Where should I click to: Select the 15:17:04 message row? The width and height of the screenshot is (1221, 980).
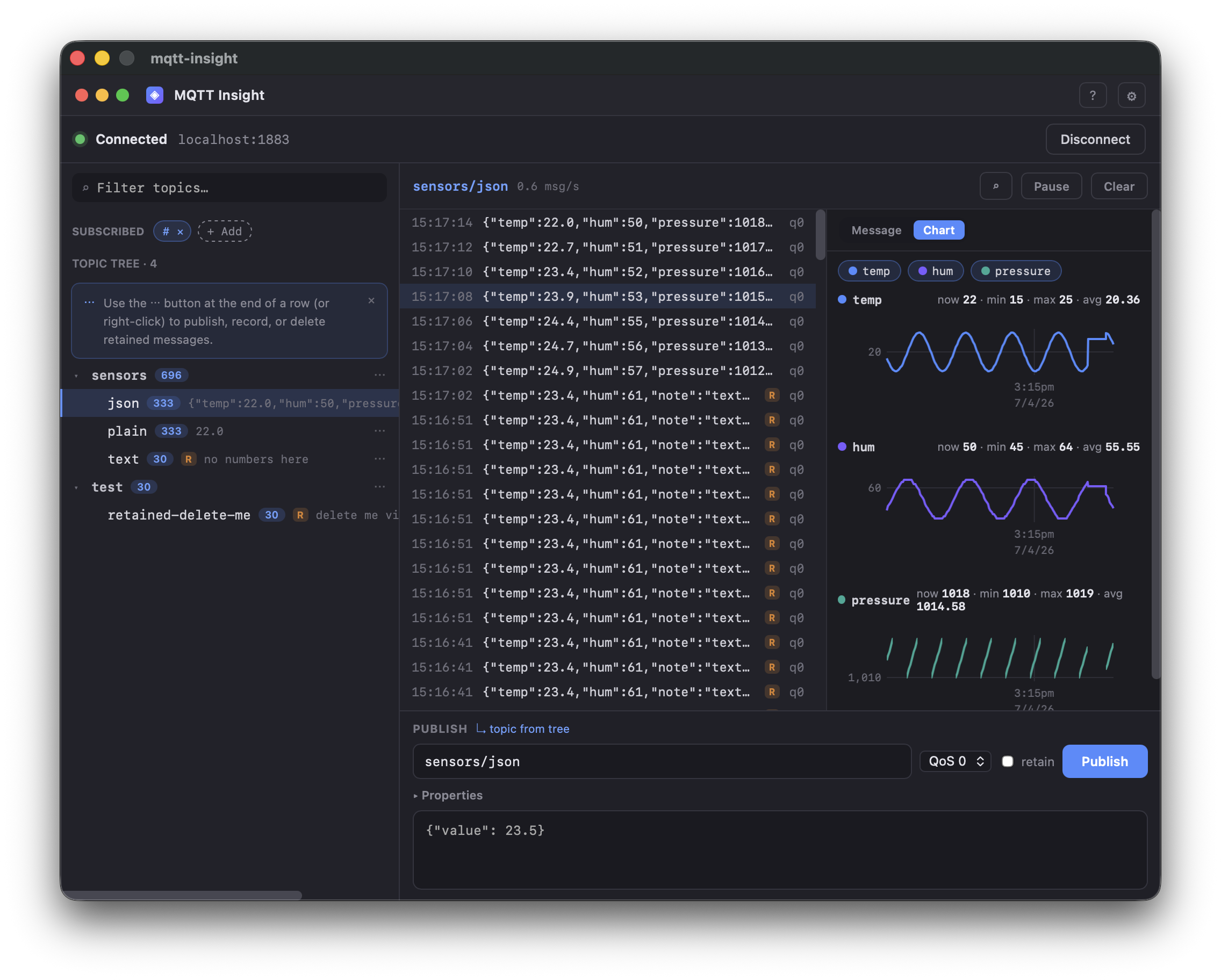(608, 346)
